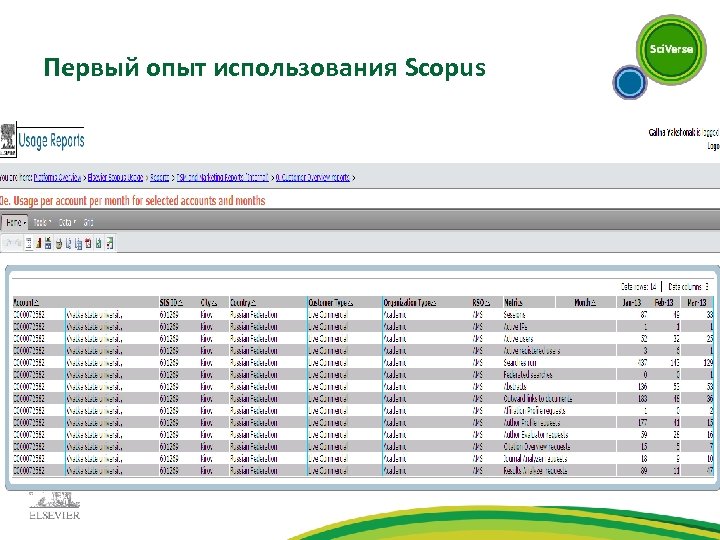Screen dimensions: 720x540
Task: Click the SIS ID value in Sessions row
Action: tap(169, 315)
